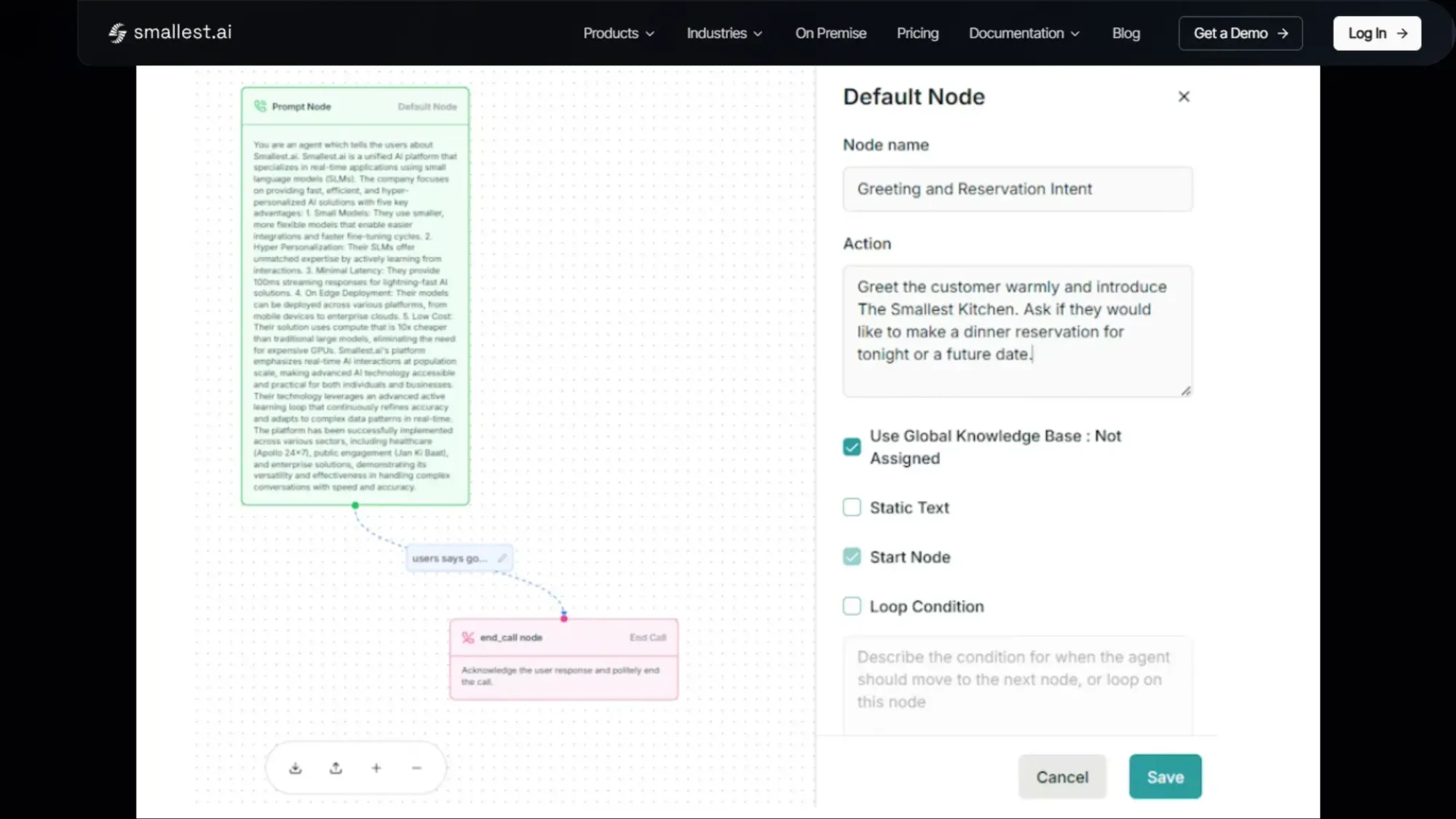1456x819 pixels.
Task: Zoom out with the minus icon
Action: point(416,768)
